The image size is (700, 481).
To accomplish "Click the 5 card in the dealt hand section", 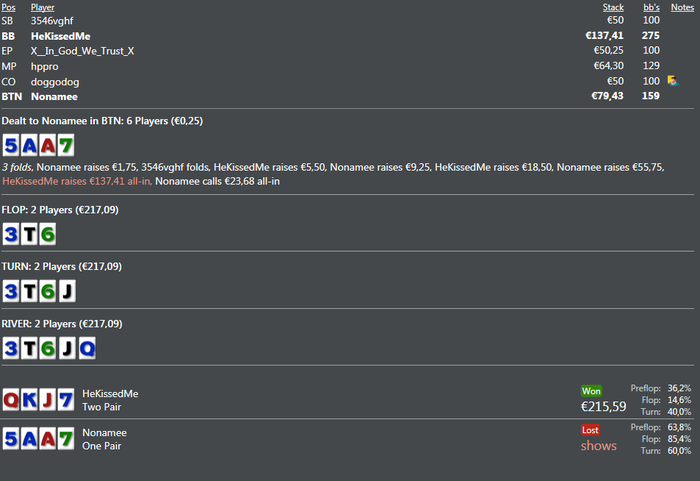I will [12, 145].
